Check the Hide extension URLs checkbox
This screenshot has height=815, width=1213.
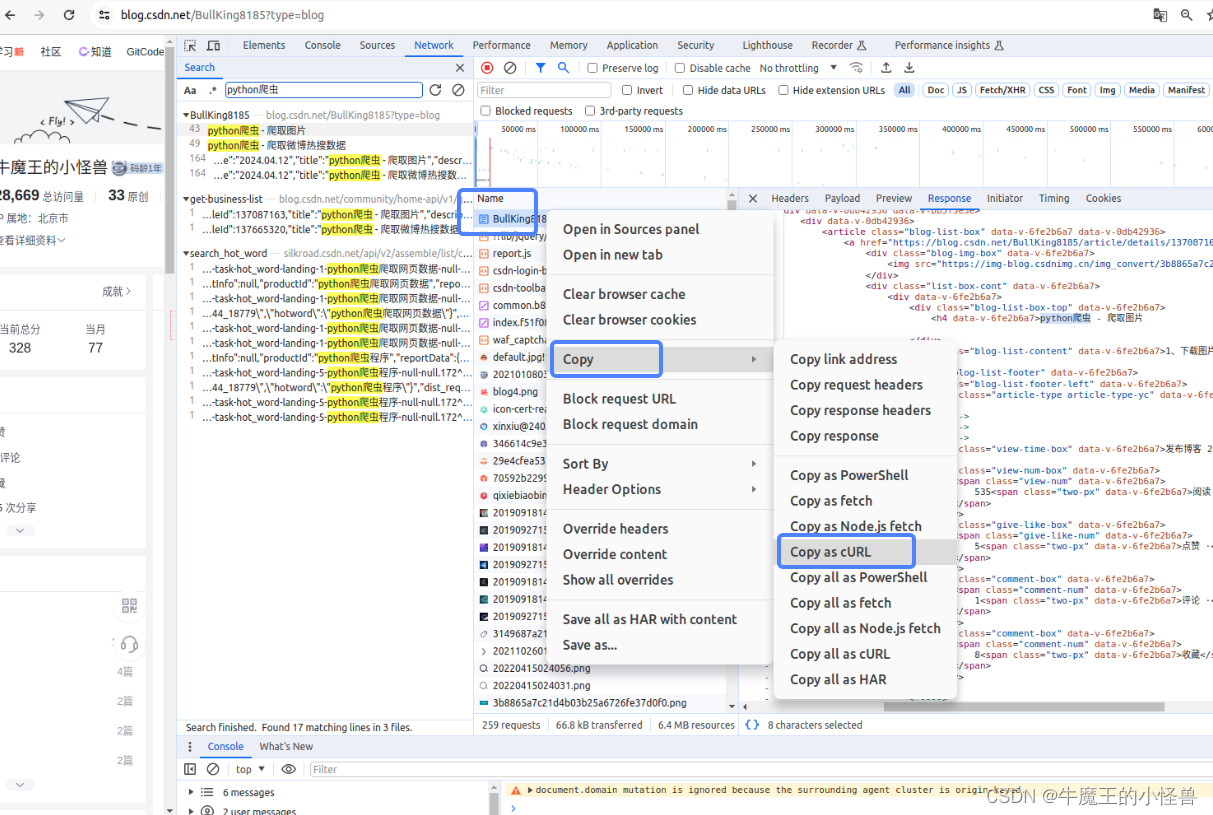782,90
